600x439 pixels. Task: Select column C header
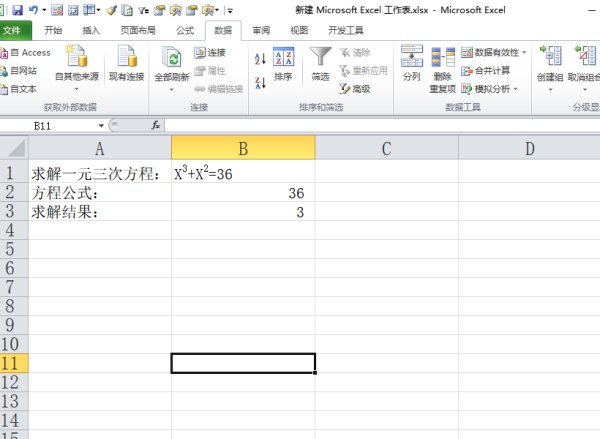pyautogui.click(x=386, y=148)
